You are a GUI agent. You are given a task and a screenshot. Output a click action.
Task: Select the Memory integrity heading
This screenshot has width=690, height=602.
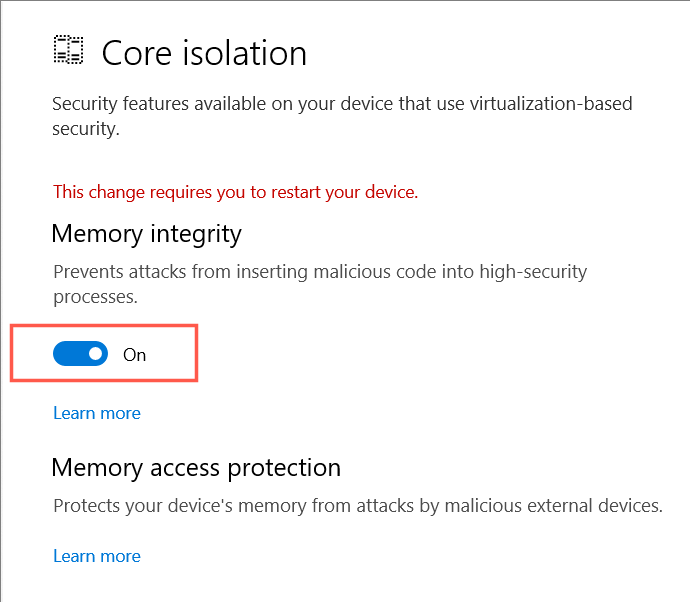[x=147, y=234]
